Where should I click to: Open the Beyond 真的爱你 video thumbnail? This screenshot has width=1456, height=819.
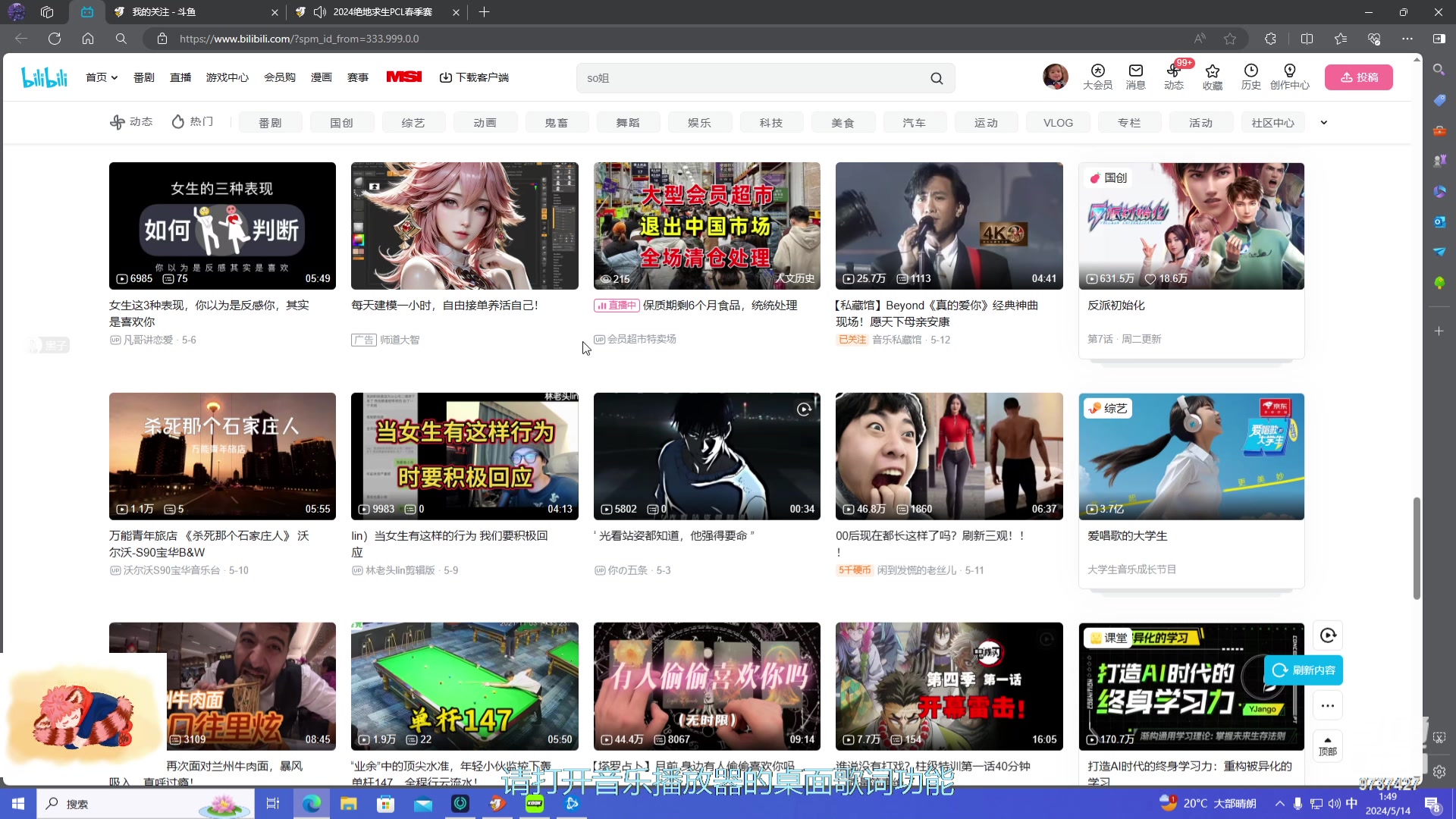(949, 226)
